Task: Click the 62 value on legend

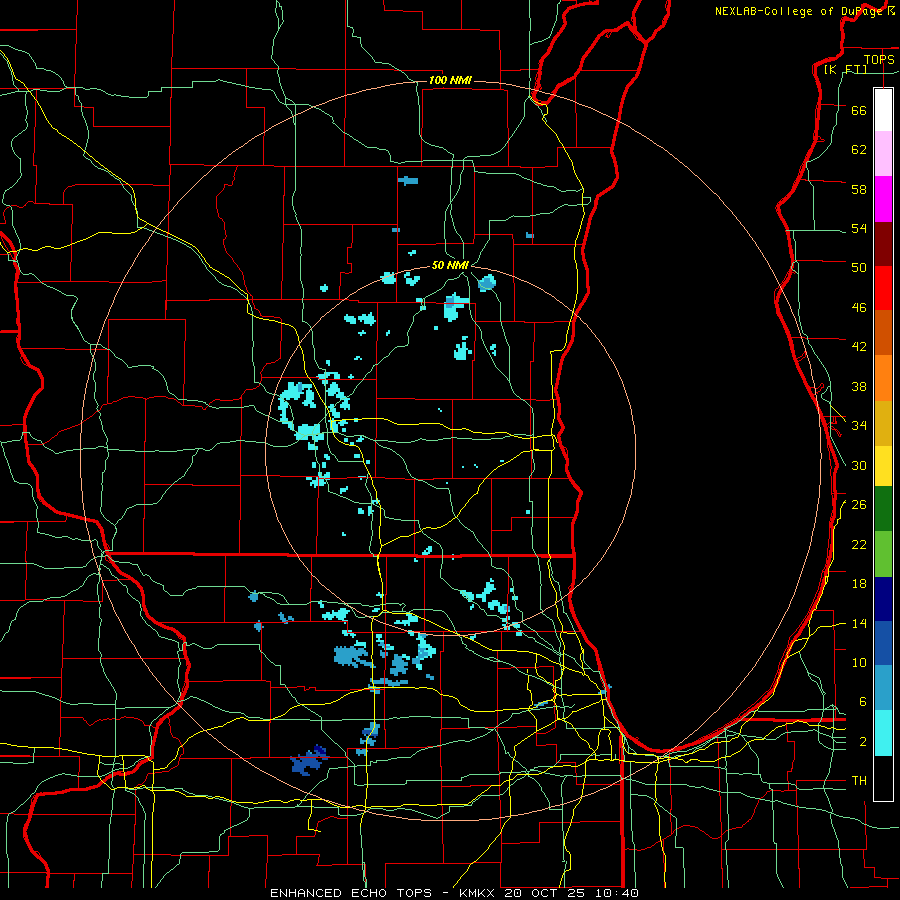Action: [x=859, y=150]
